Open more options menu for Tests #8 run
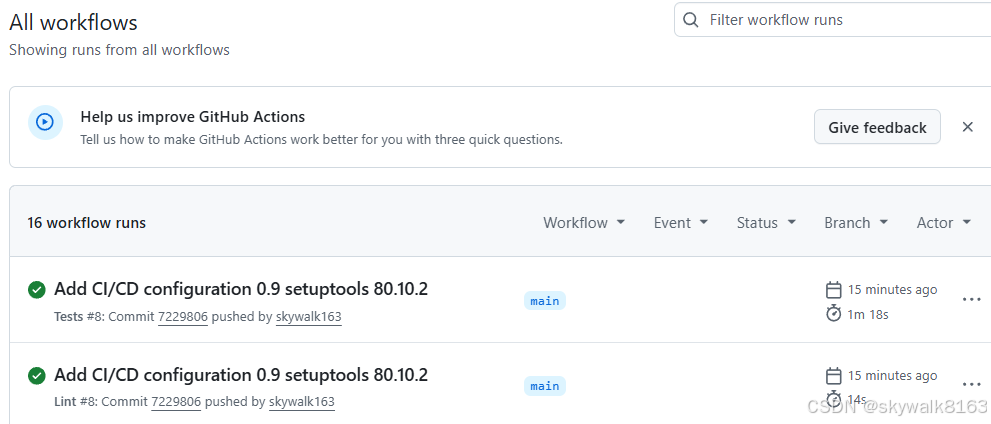The image size is (991, 424). 971,300
